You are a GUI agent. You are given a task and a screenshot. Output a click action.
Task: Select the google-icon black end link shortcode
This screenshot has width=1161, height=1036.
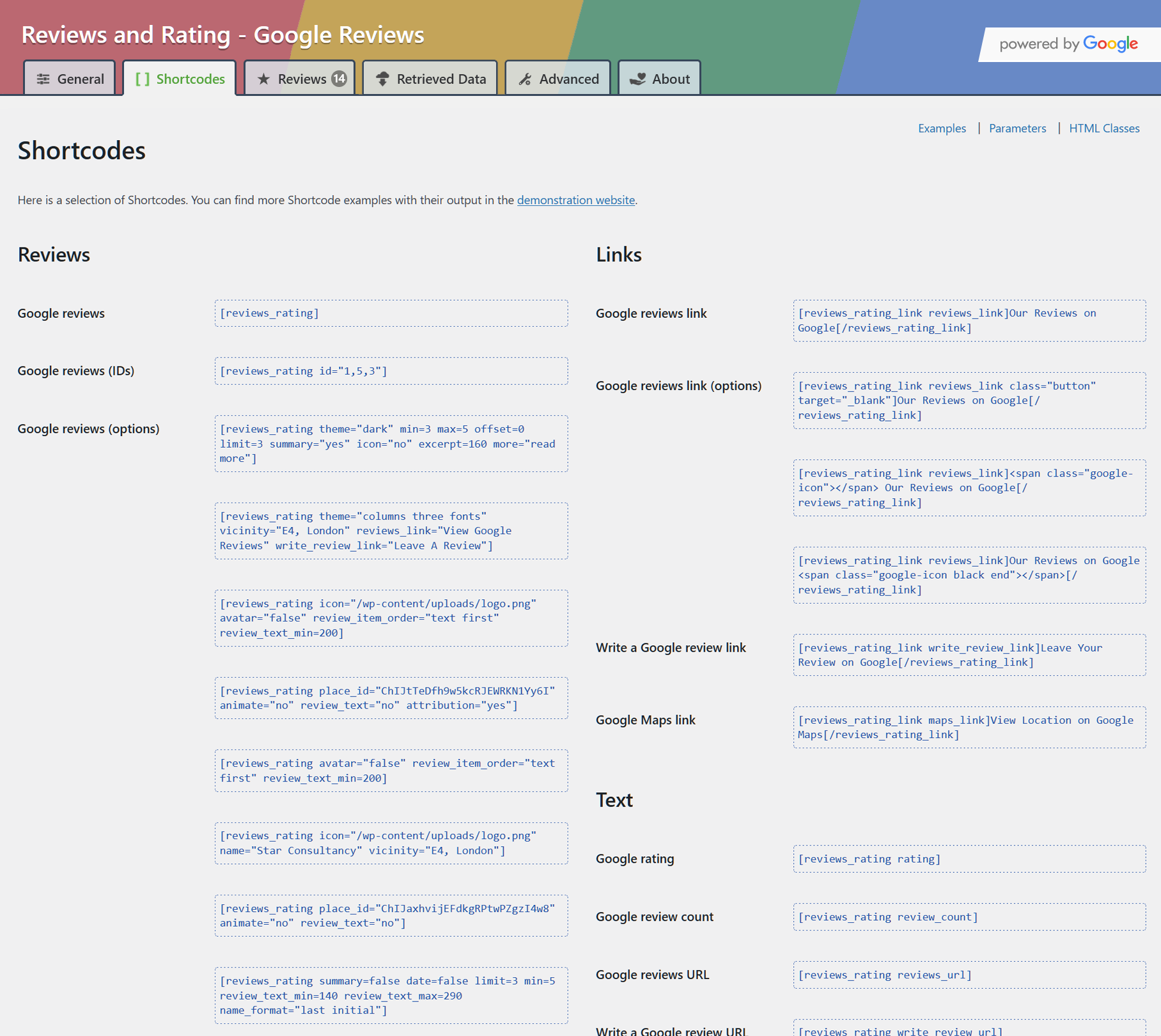point(969,575)
